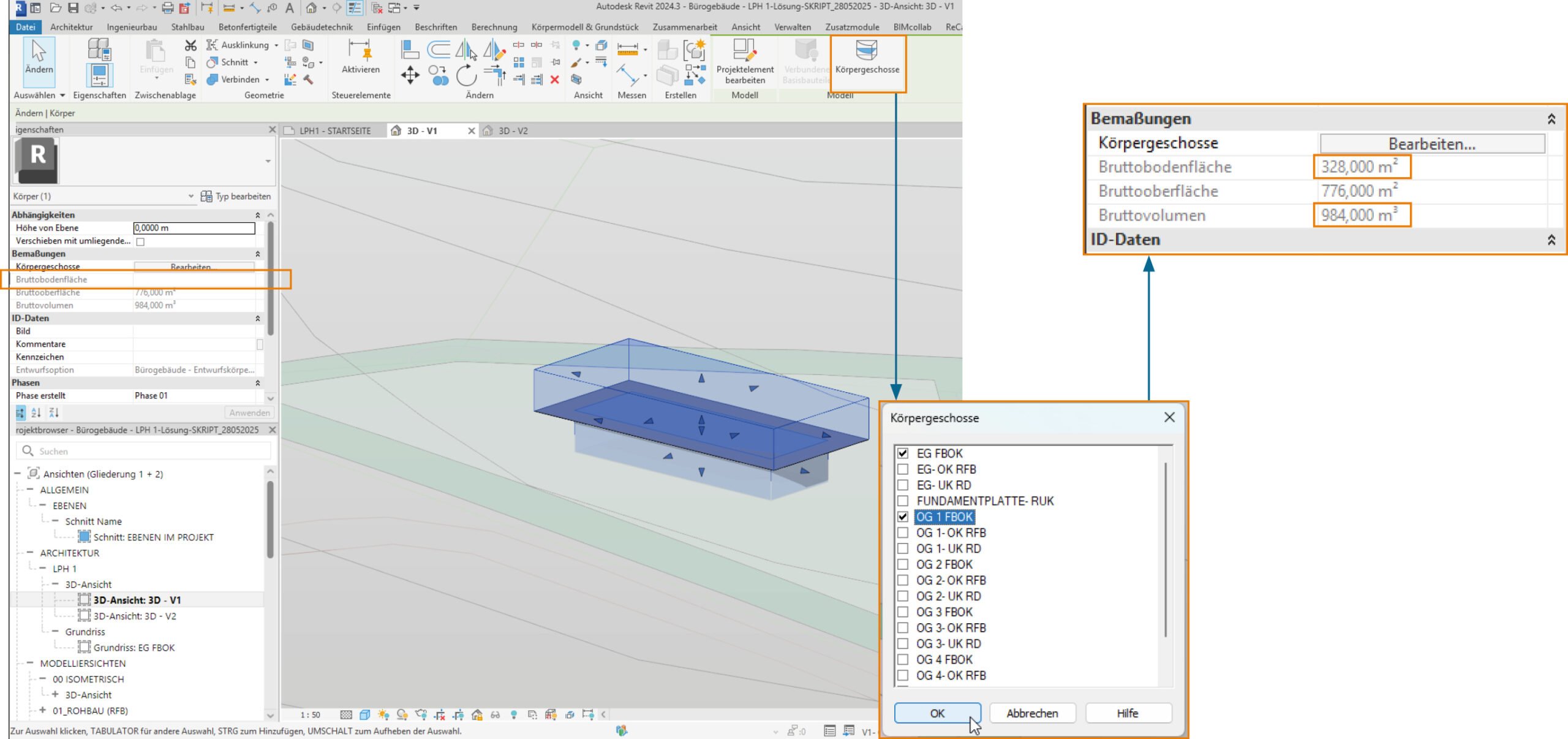1568x739 pixels.
Task: Click the locked 3D view house icon
Action: (477, 714)
